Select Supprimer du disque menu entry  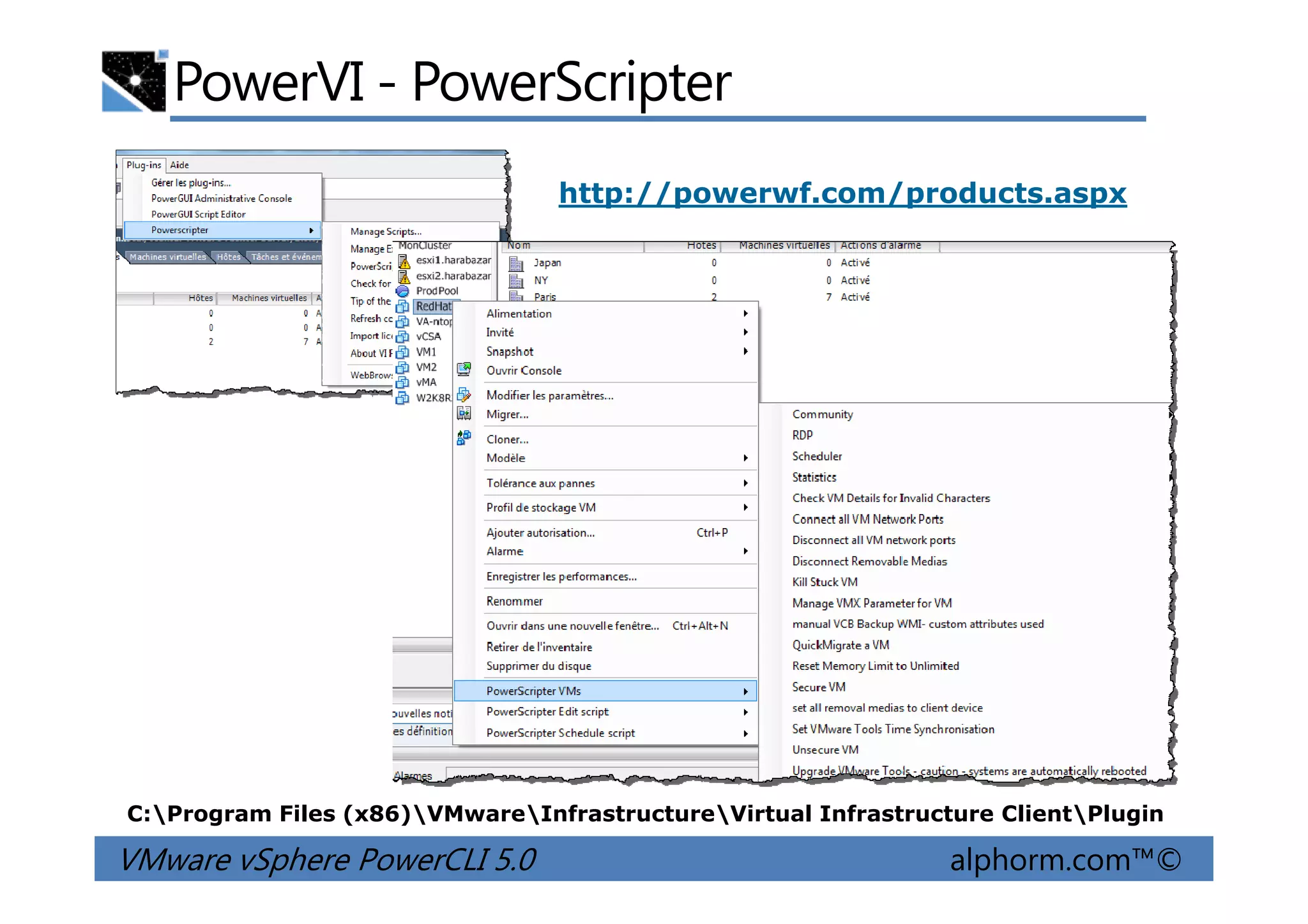(x=538, y=666)
